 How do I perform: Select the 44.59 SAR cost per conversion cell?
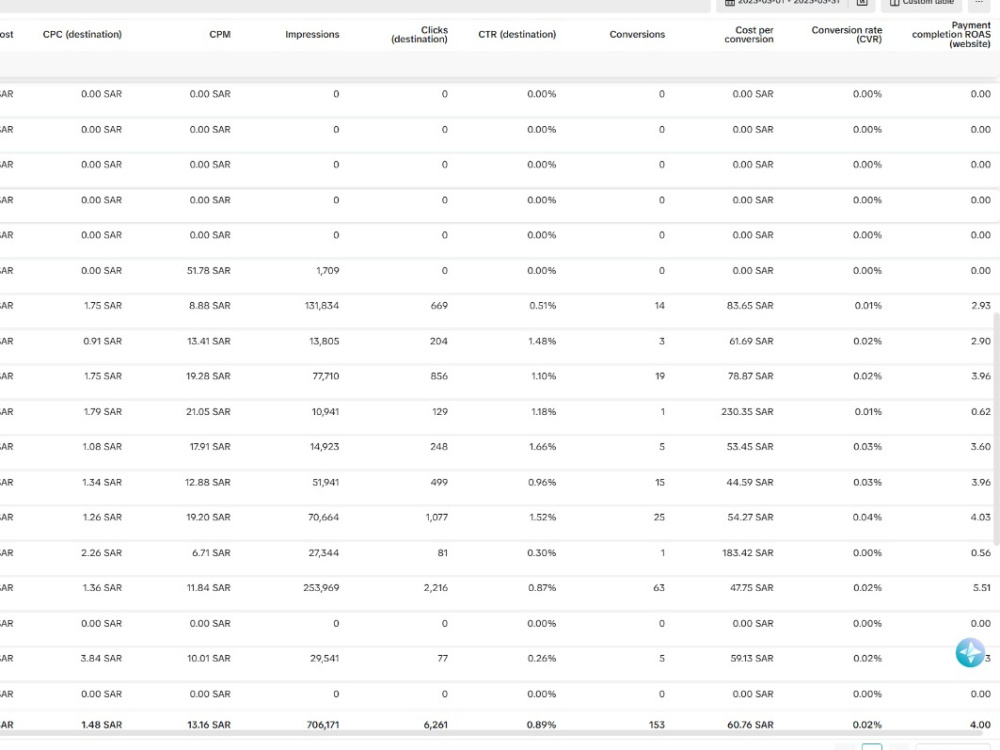(750, 483)
